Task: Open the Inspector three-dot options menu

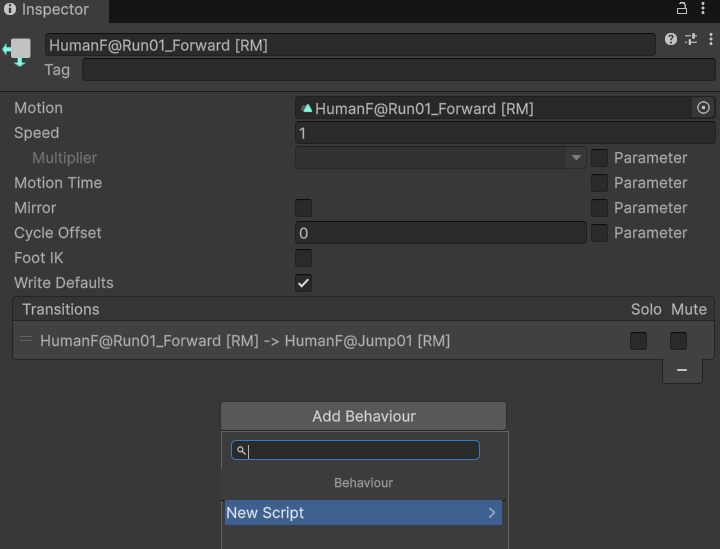Action: [704, 9]
